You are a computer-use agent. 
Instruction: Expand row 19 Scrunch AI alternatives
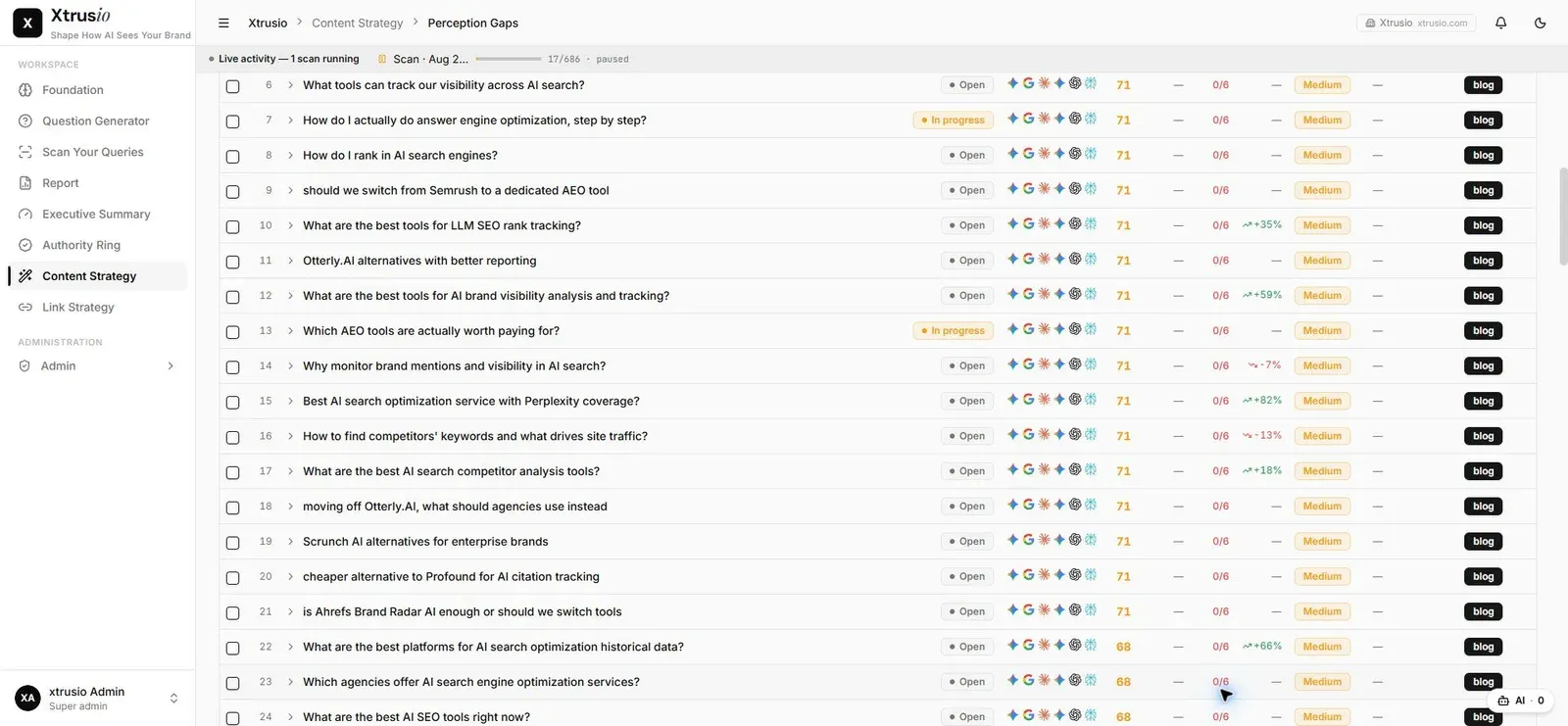coord(290,542)
